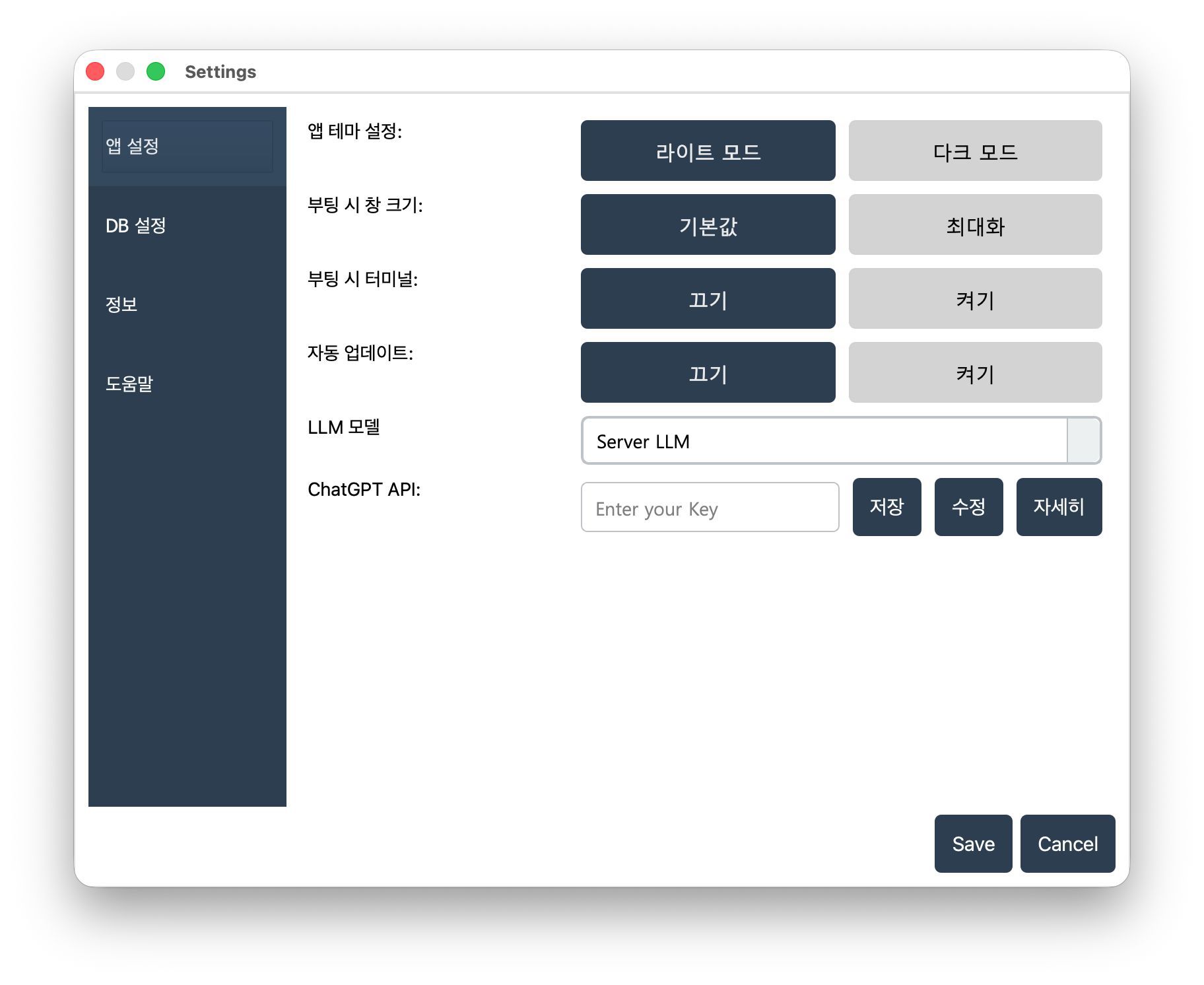Click 저장 to store API key
Screen dimensions: 1204x985
(x=886, y=507)
